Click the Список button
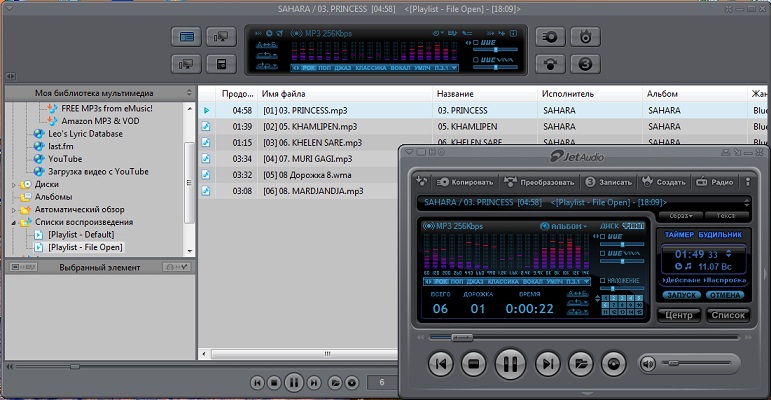 (727, 315)
